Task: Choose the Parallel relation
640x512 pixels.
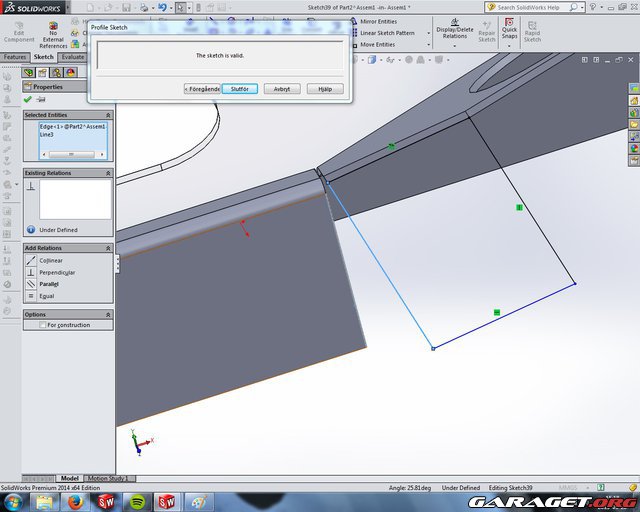Action: tap(48, 284)
